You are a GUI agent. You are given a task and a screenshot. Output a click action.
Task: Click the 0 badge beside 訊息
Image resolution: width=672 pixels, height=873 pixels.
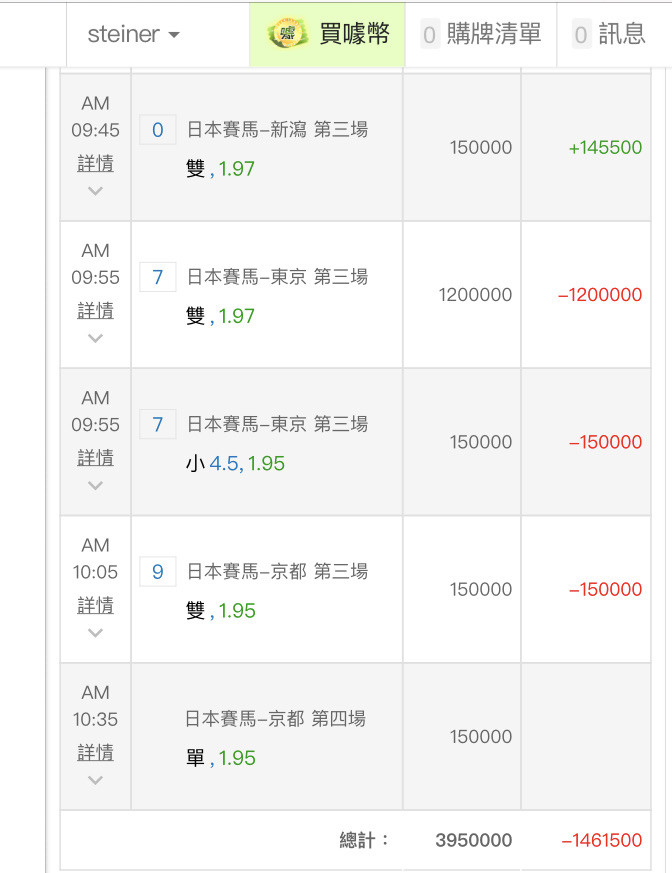(x=582, y=35)
